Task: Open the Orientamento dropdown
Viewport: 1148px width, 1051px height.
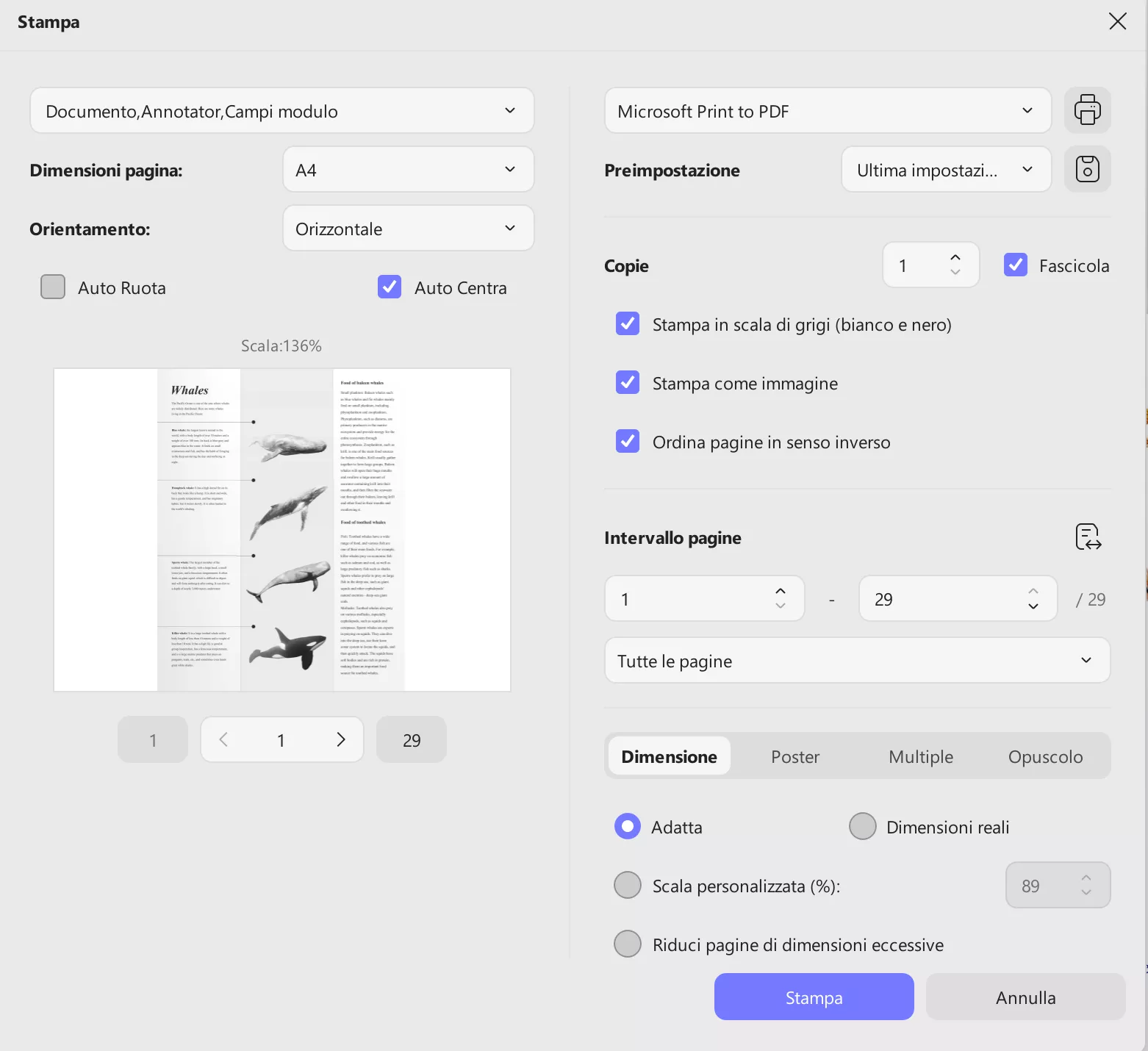Action: tap(408, 229)
